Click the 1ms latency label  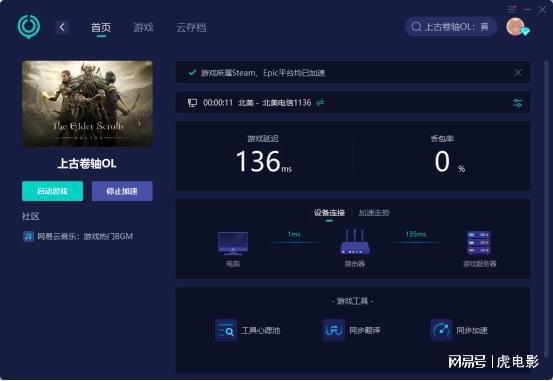294,234
